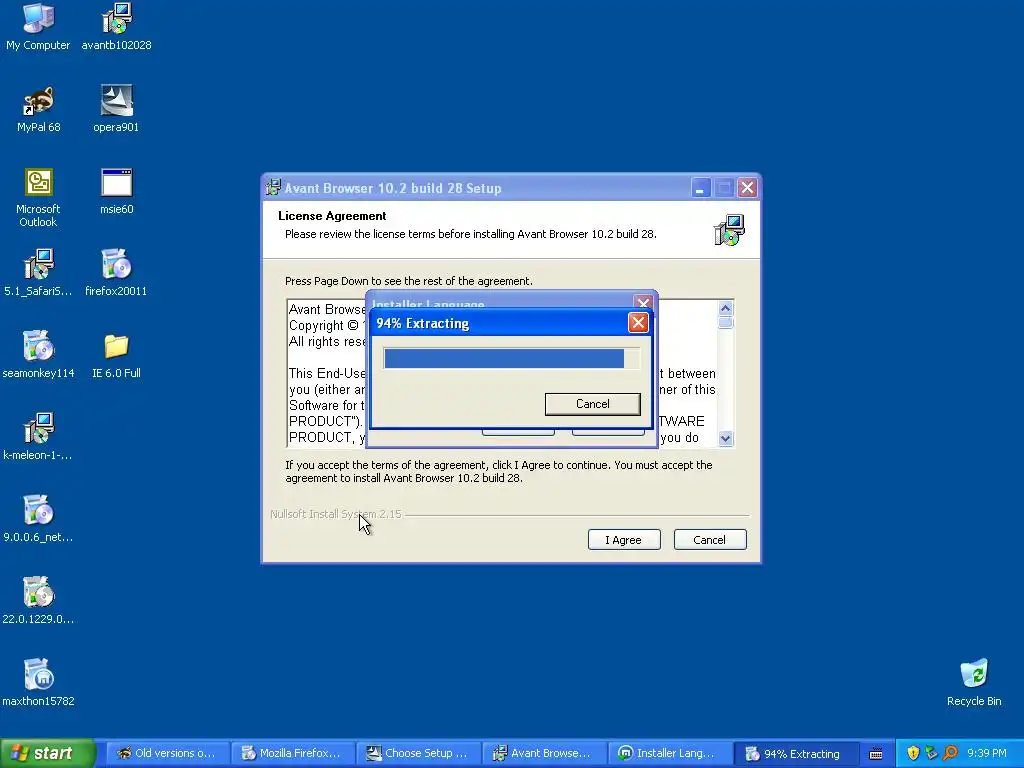Open IE 6.0 Full folder
Viewport: 1024px width, 768px height.
pyautogui.click(x=116, y=355)
